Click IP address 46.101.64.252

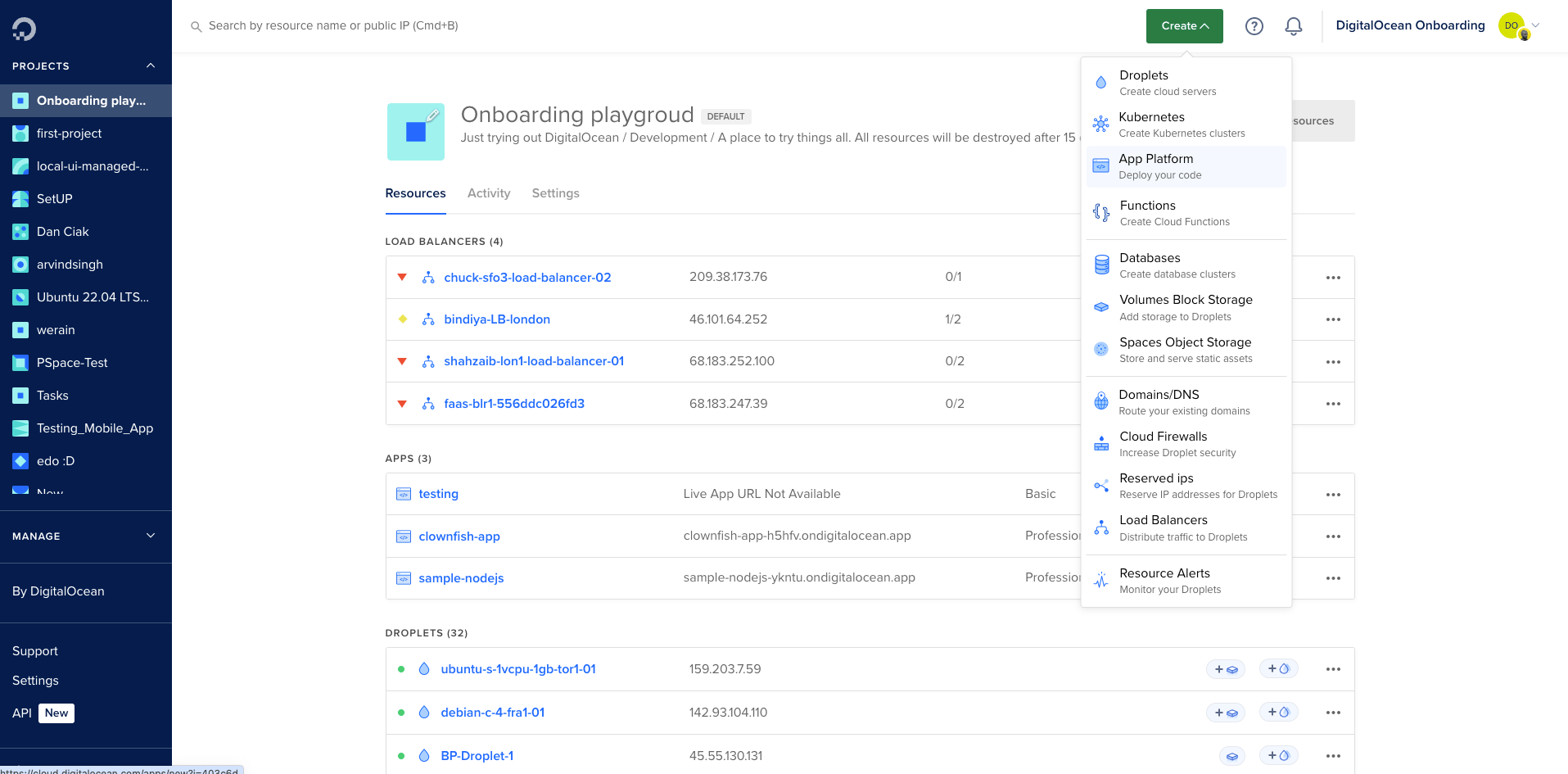(728, 319)
